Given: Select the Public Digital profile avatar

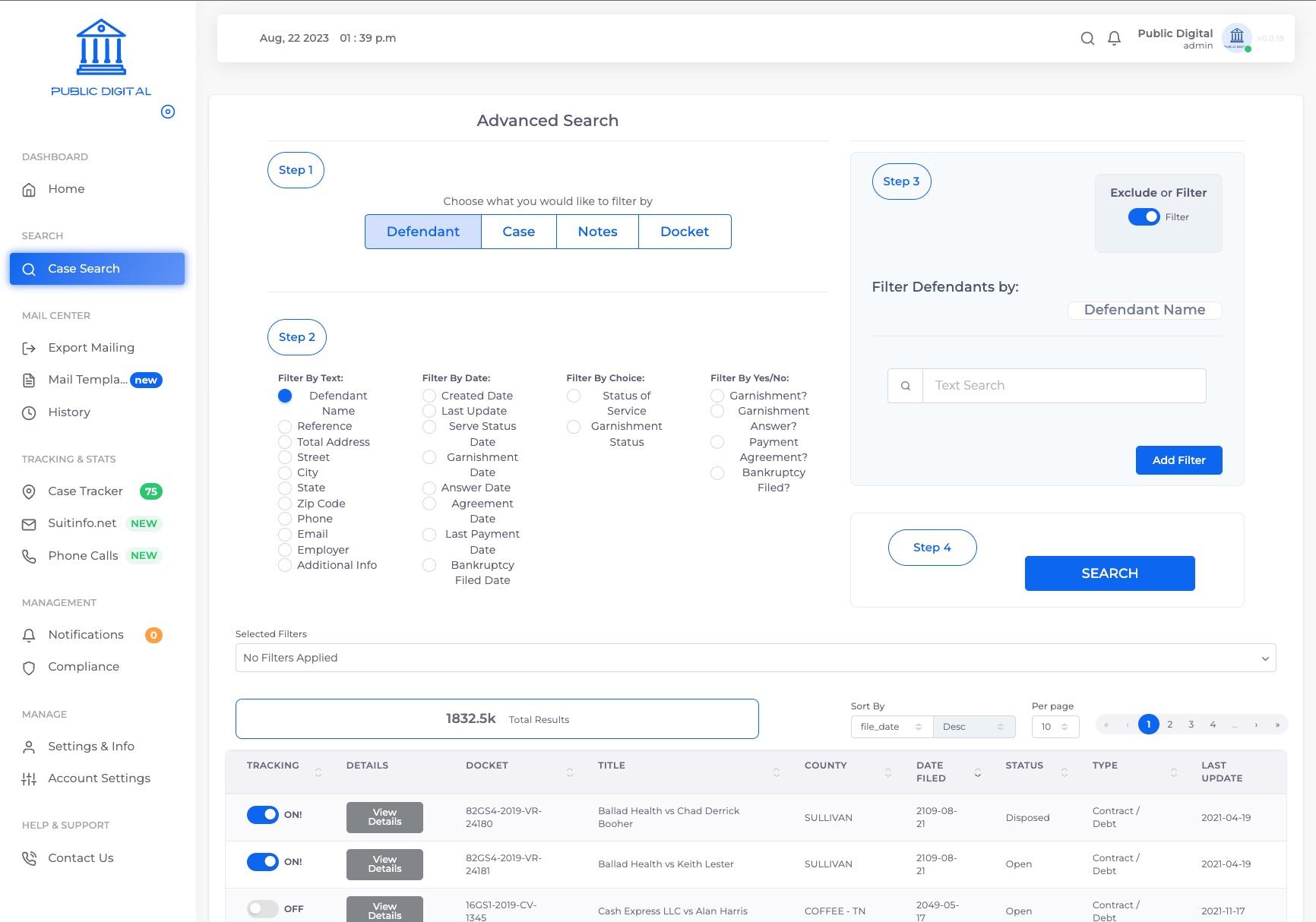Looking at the screenshot, I should coord(1236,37).
